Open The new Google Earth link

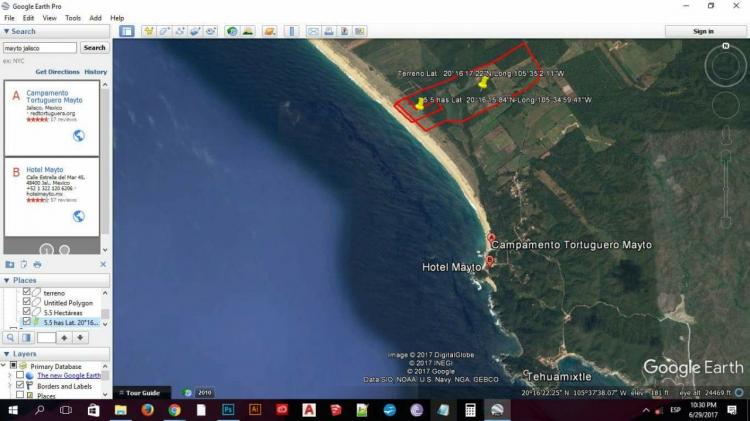tap(69, 376)
